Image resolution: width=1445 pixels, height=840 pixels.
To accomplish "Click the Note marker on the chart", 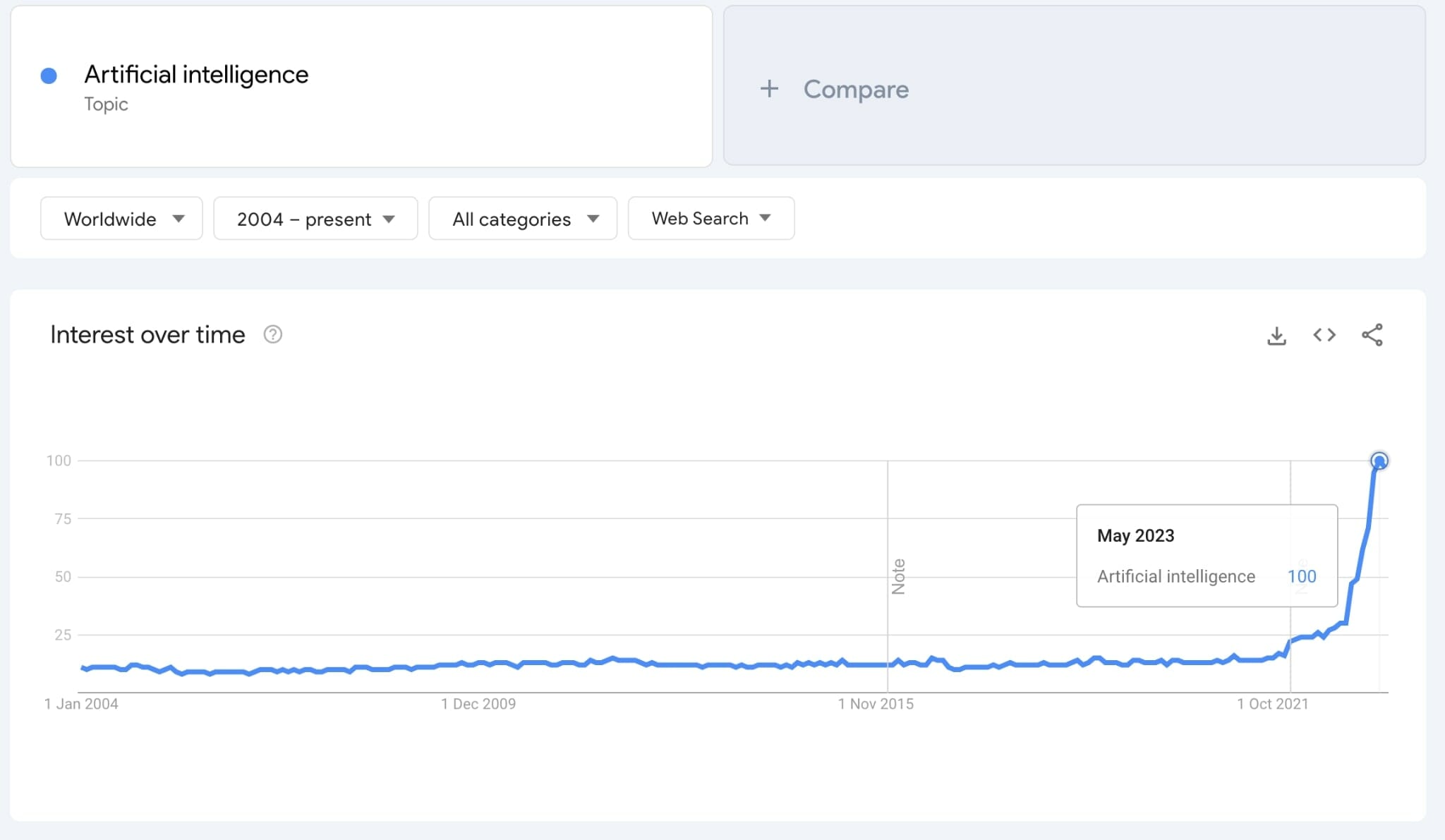I will pos(898,577).
